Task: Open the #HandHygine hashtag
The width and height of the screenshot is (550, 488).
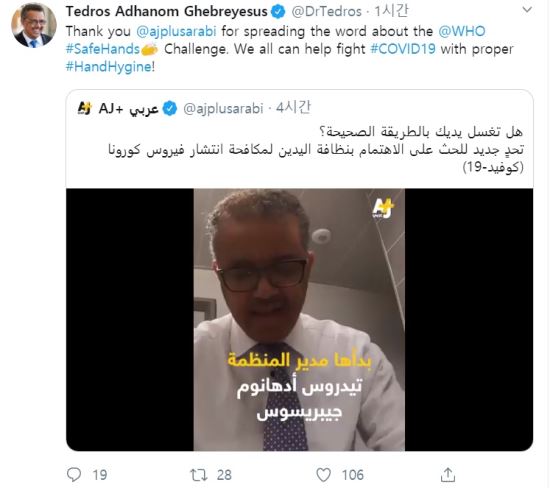Action: click(x=109, y=67)
